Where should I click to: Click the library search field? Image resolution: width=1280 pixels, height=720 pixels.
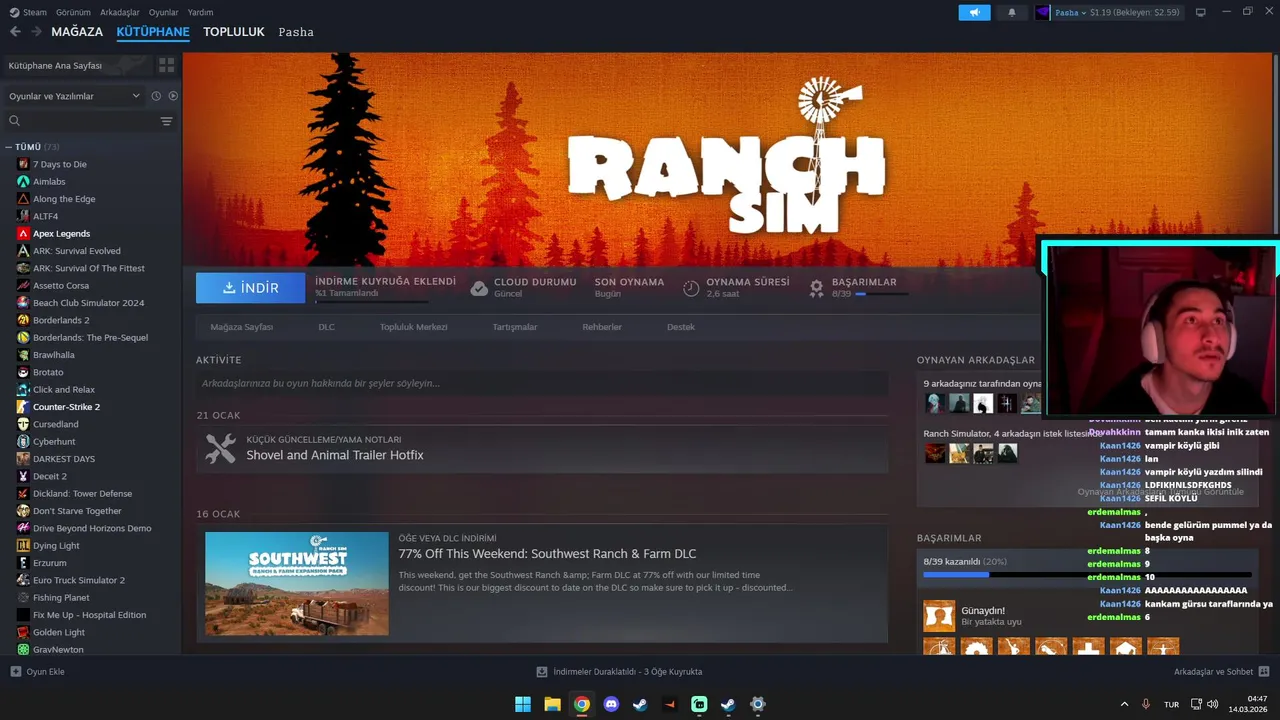click(x=88, y=121)
